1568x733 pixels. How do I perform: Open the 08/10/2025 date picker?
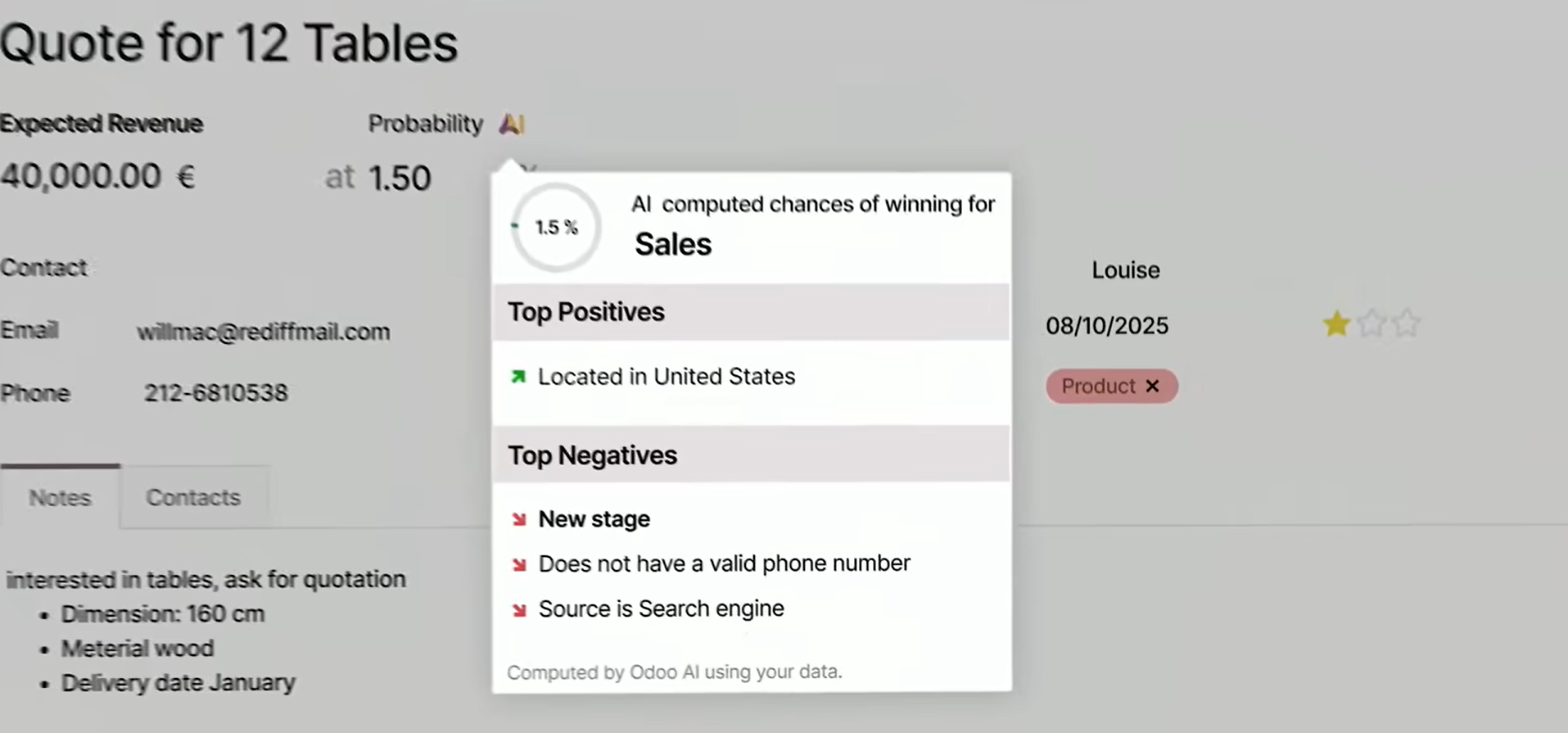(1106, 326)
